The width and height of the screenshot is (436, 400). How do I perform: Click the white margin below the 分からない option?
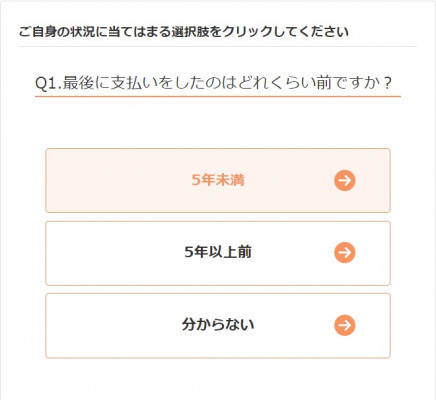218,378
